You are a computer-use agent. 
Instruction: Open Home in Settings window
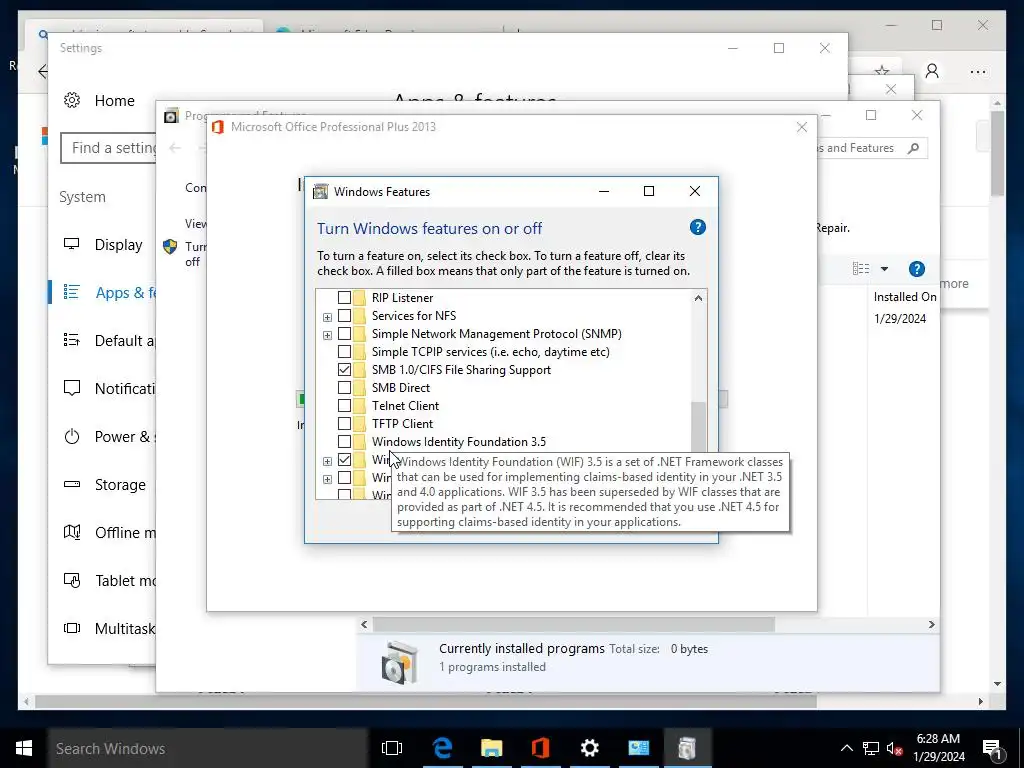(x=99, y=101)
